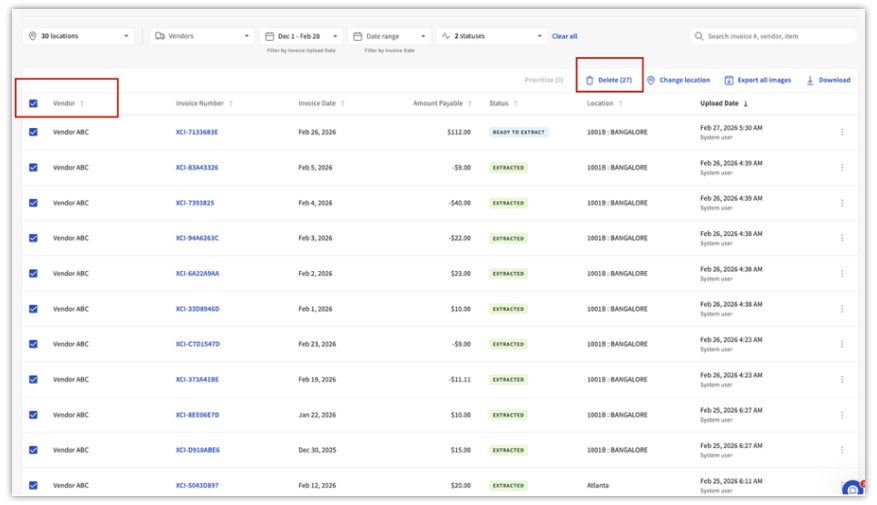Uncheck the checkbox for invoice XCI-83A43326
The height and width of the screenshot is (505, 877).
point(33,167)
